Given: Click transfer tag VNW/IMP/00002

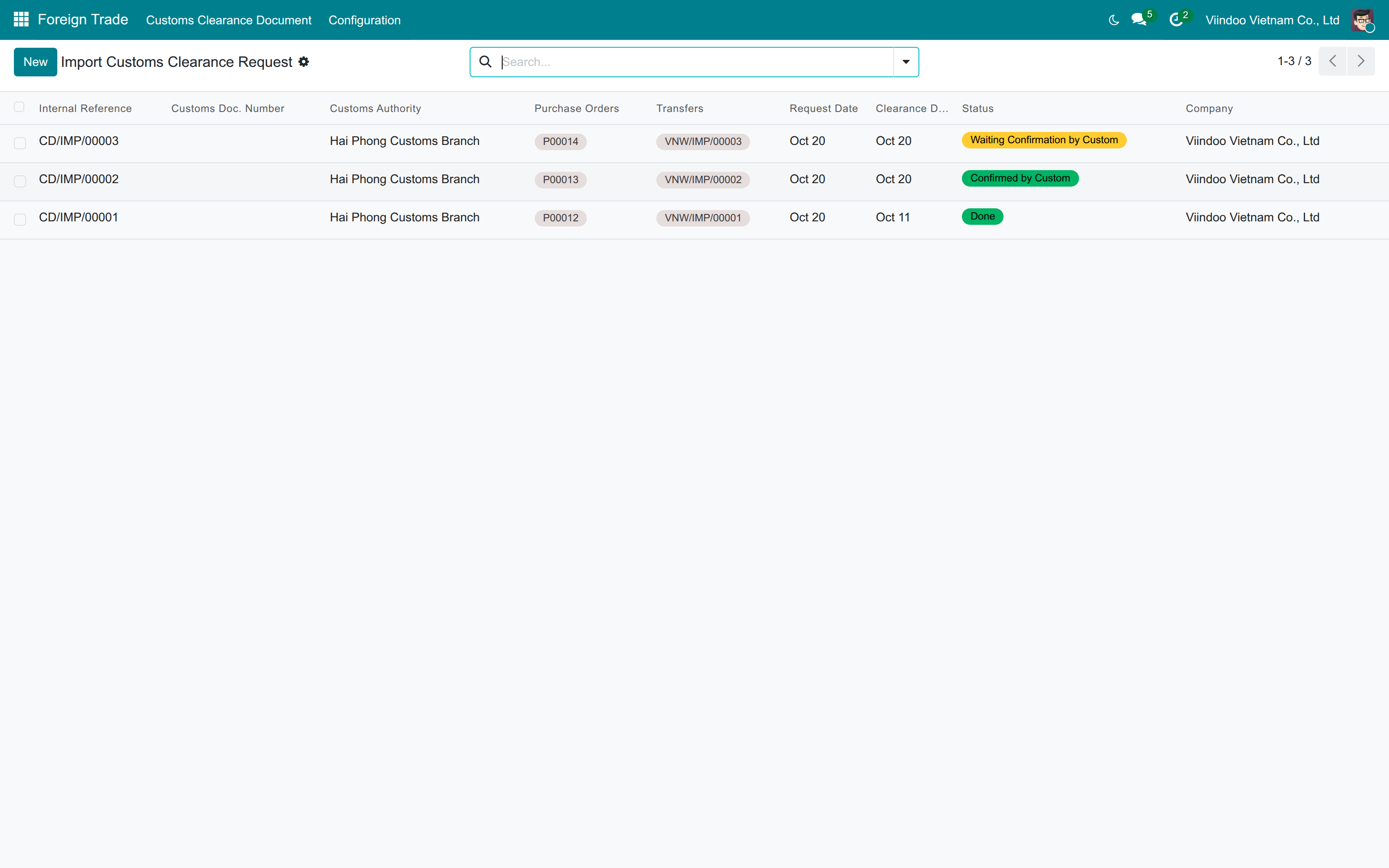Looking at the screenshot, I should [x=703, y=180].
